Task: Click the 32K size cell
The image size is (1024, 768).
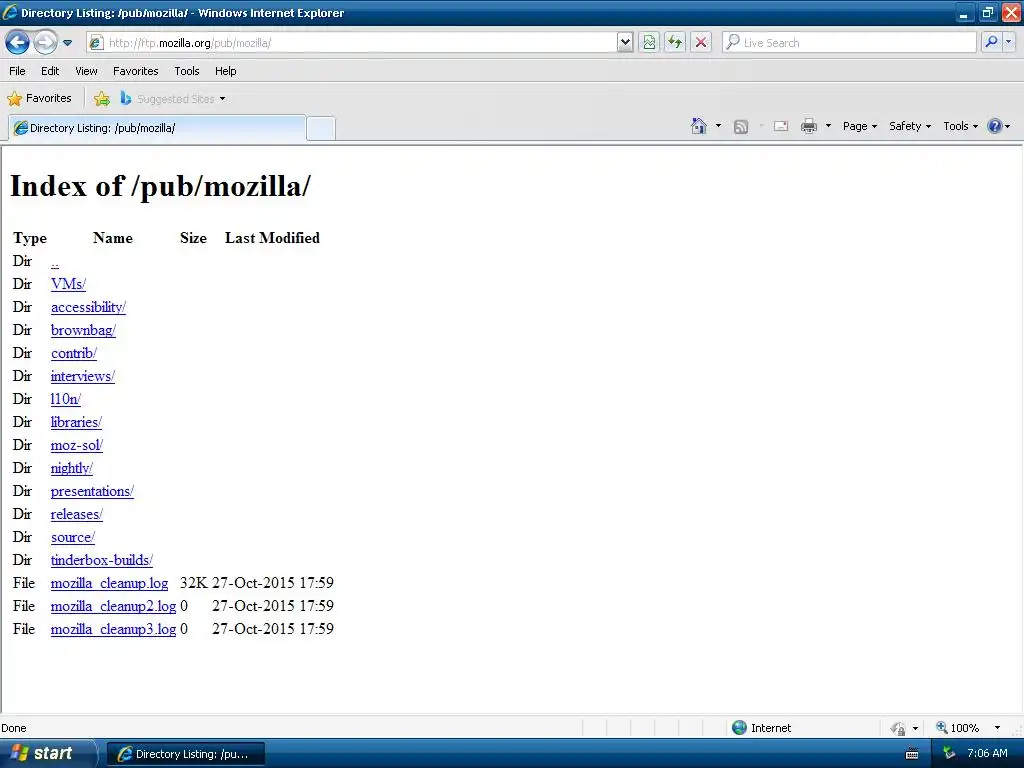Action: pos(193,583)
